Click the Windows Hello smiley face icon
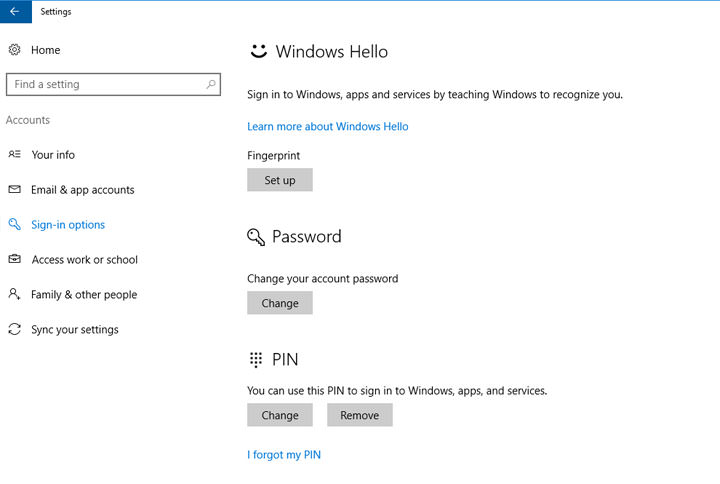Viewport: 720px width, 484px height. tap(258, 51)
